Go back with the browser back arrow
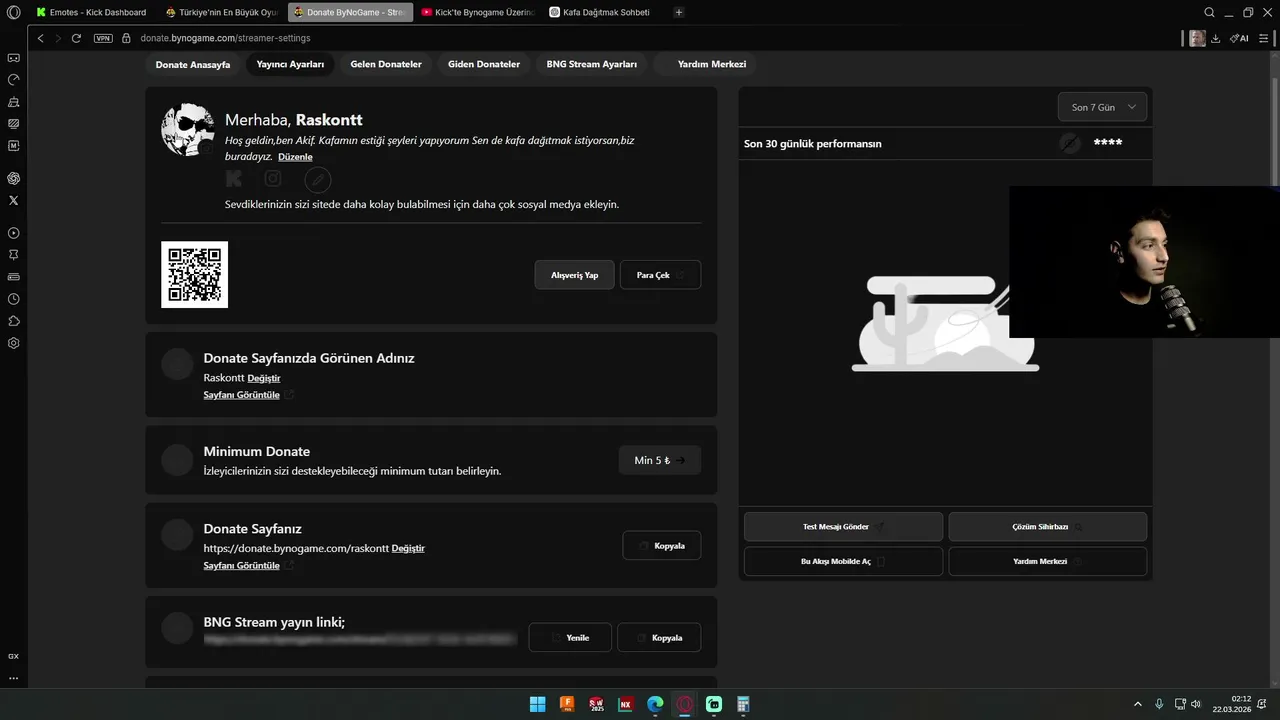The width and height of the screenshot is (1280, 720). tap(40, 38)
